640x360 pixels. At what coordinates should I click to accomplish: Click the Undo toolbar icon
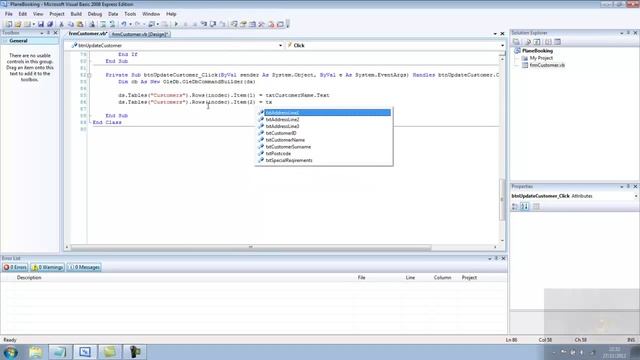click(123, 24)
